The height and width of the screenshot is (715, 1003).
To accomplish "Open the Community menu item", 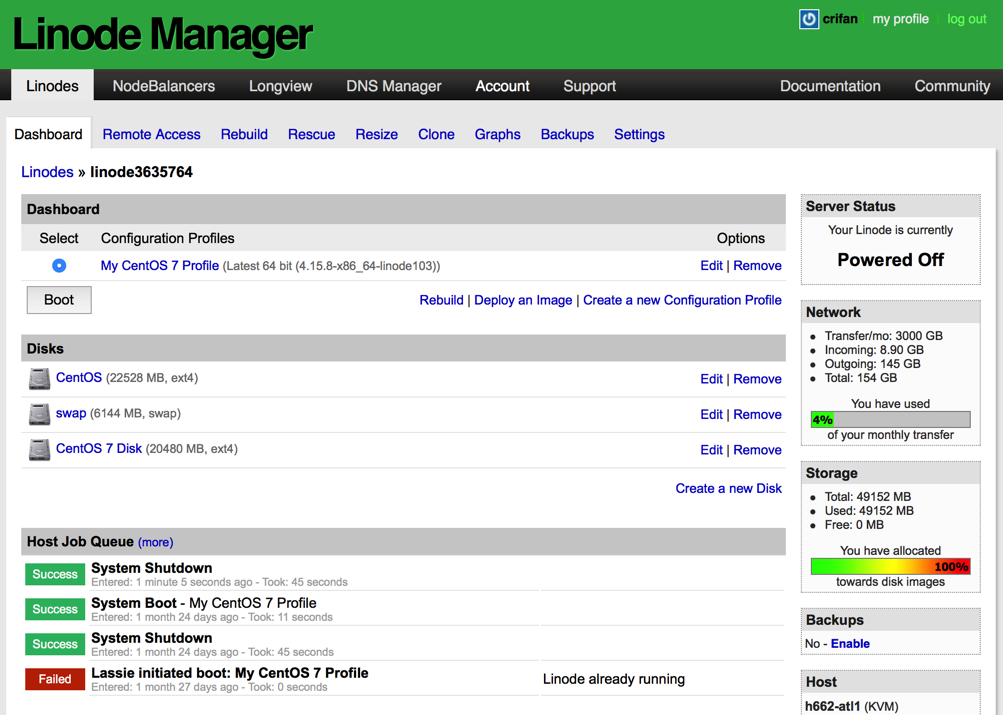I will 952,86.
